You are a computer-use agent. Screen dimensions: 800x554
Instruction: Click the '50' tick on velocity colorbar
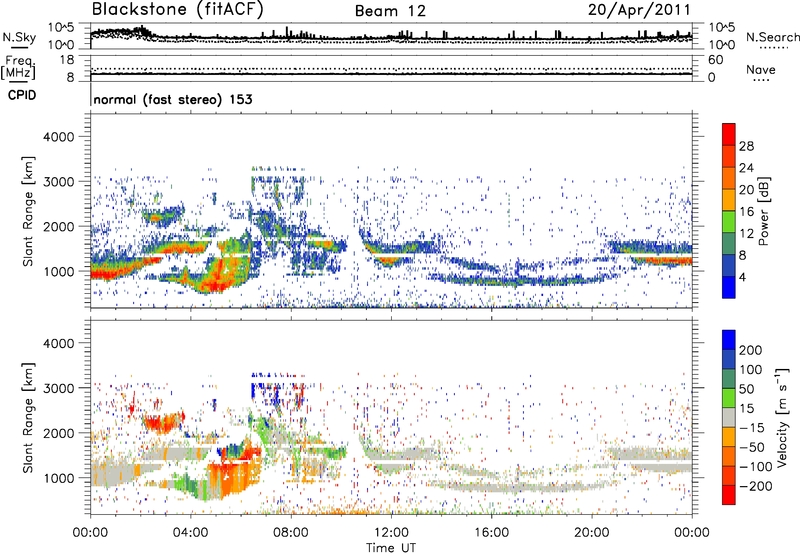pos(746,389)
